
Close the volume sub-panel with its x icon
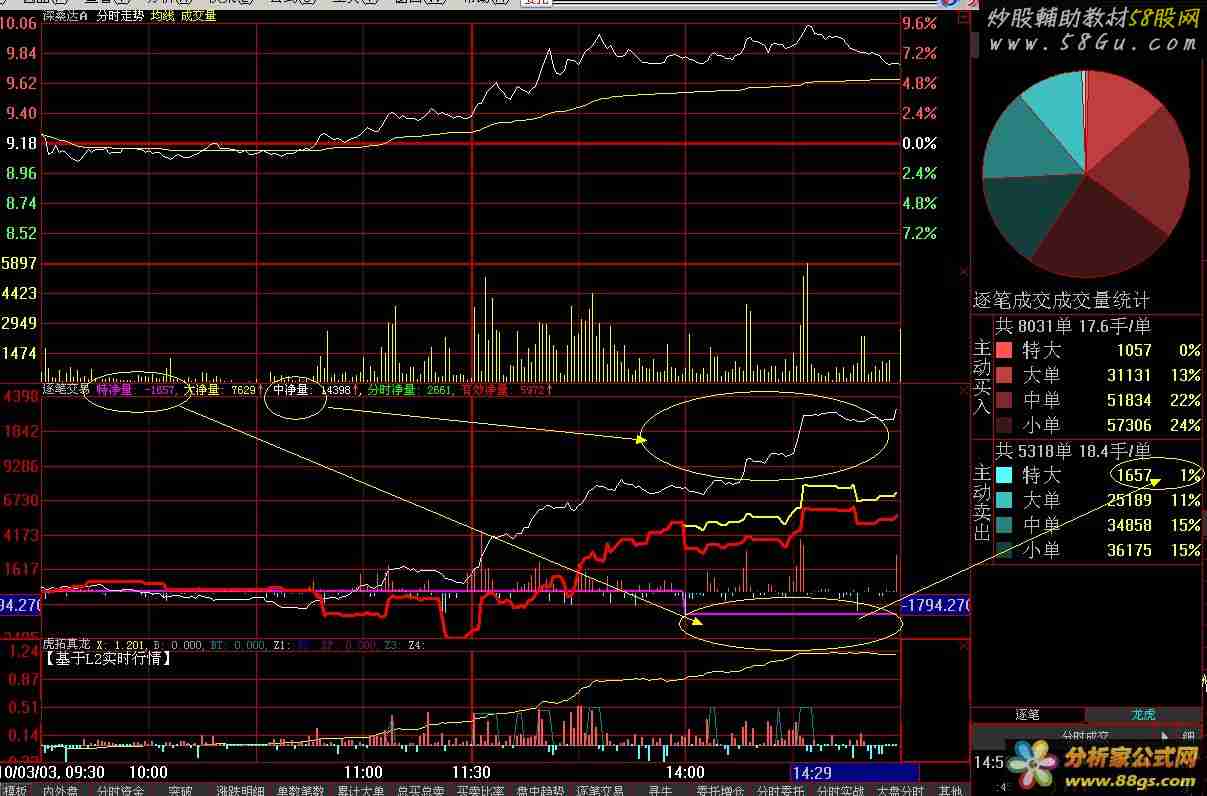click(964, 271)
